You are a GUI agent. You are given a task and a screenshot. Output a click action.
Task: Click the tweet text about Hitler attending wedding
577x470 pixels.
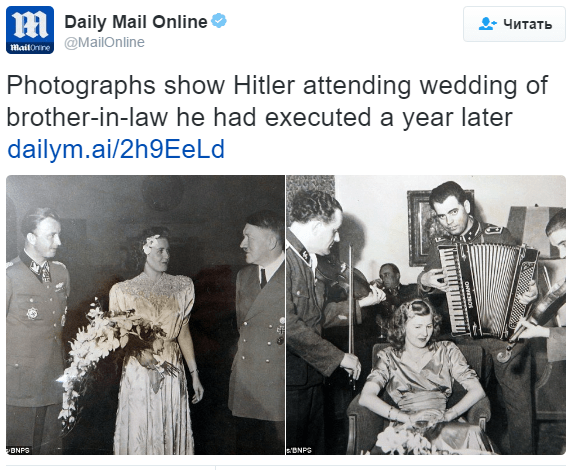tap(278, 101)
